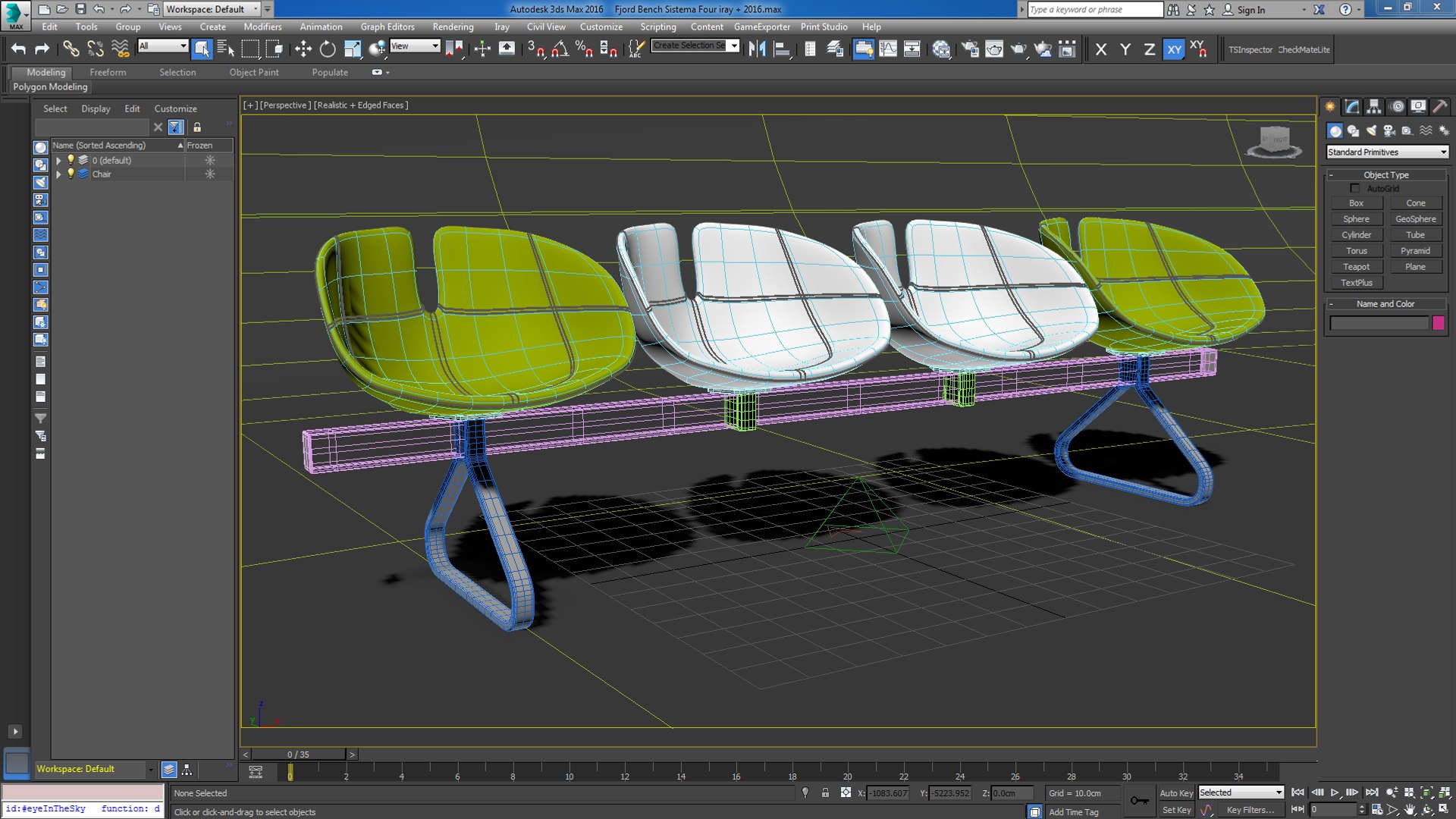Screen dimensions: 1456x819
Task: Enable the AutoGrid checkbox
Action: tap(1355, 188)
